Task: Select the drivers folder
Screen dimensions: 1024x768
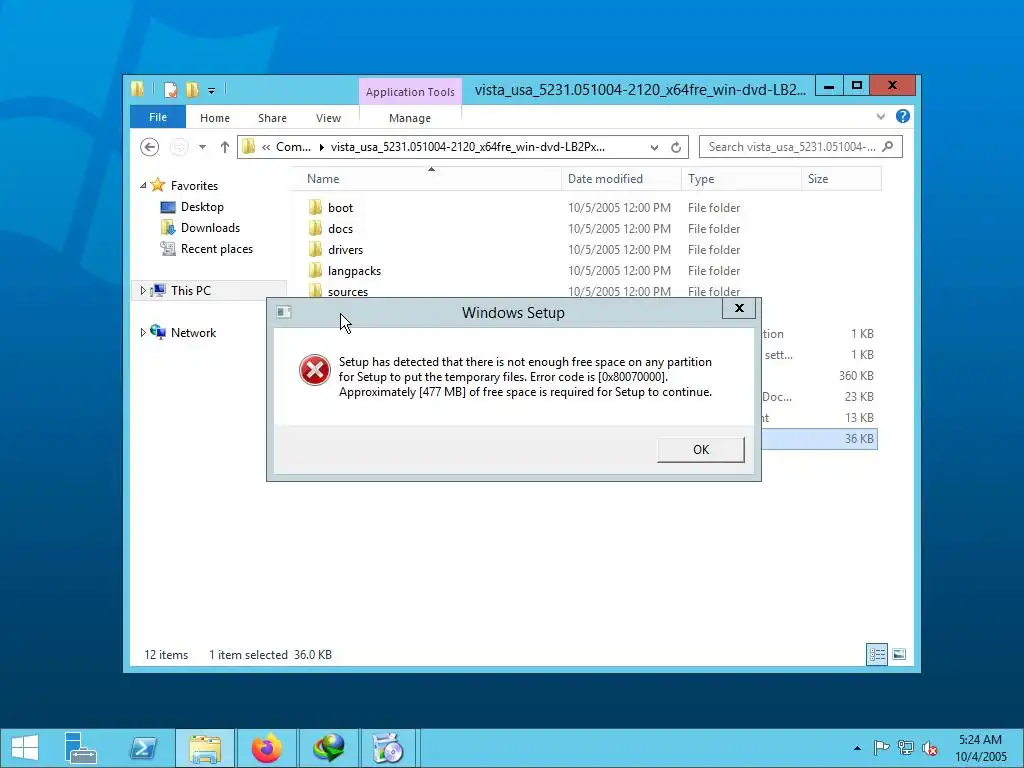Action: [345, 249]
